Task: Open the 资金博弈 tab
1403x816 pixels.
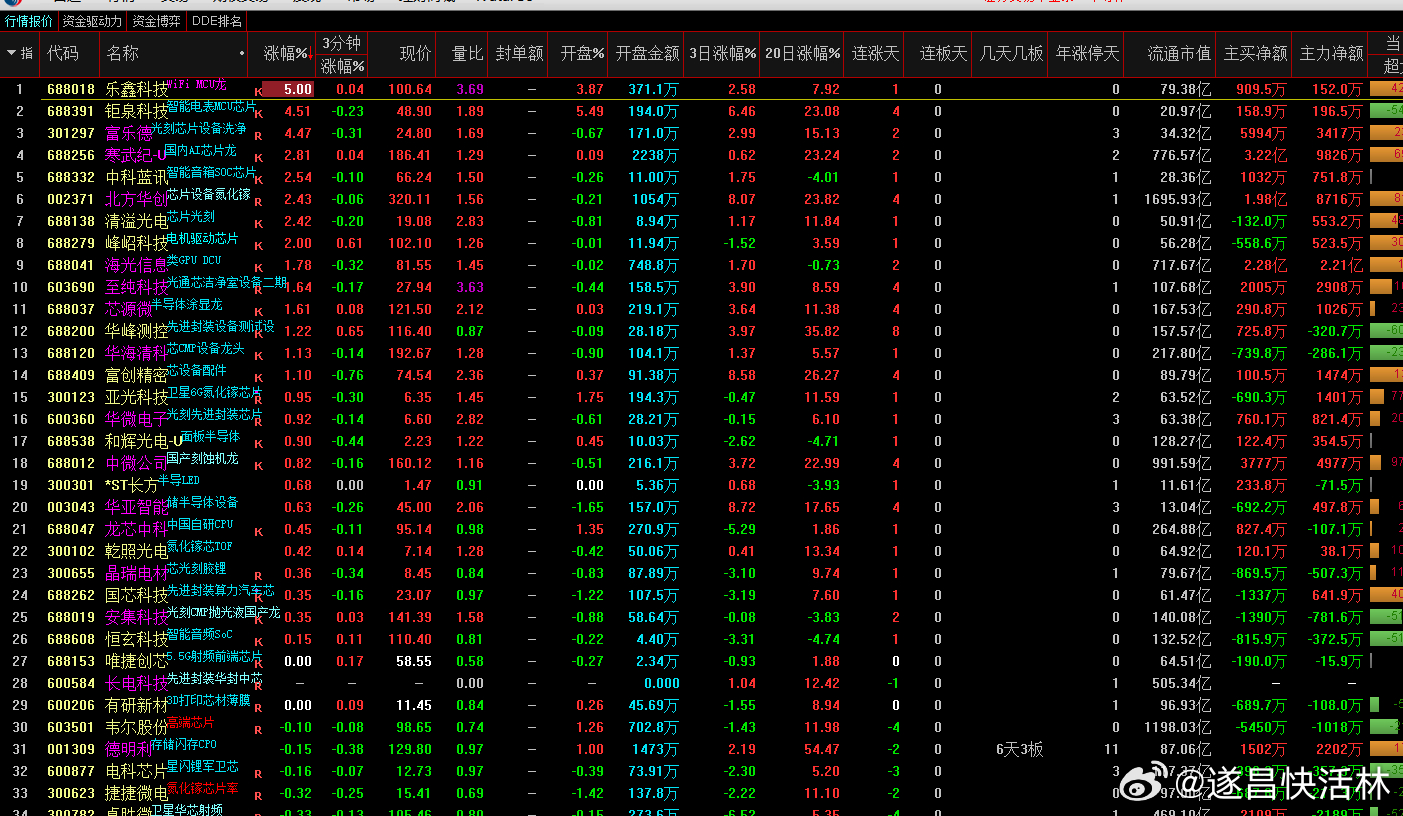Action: [157, 21]
